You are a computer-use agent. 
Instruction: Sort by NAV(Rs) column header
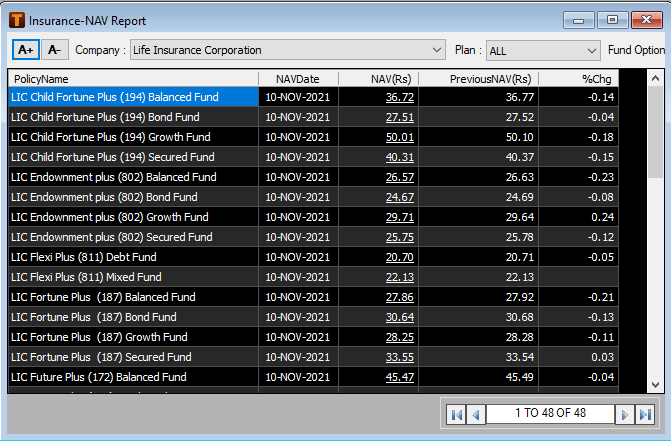(x=378, y=79)
